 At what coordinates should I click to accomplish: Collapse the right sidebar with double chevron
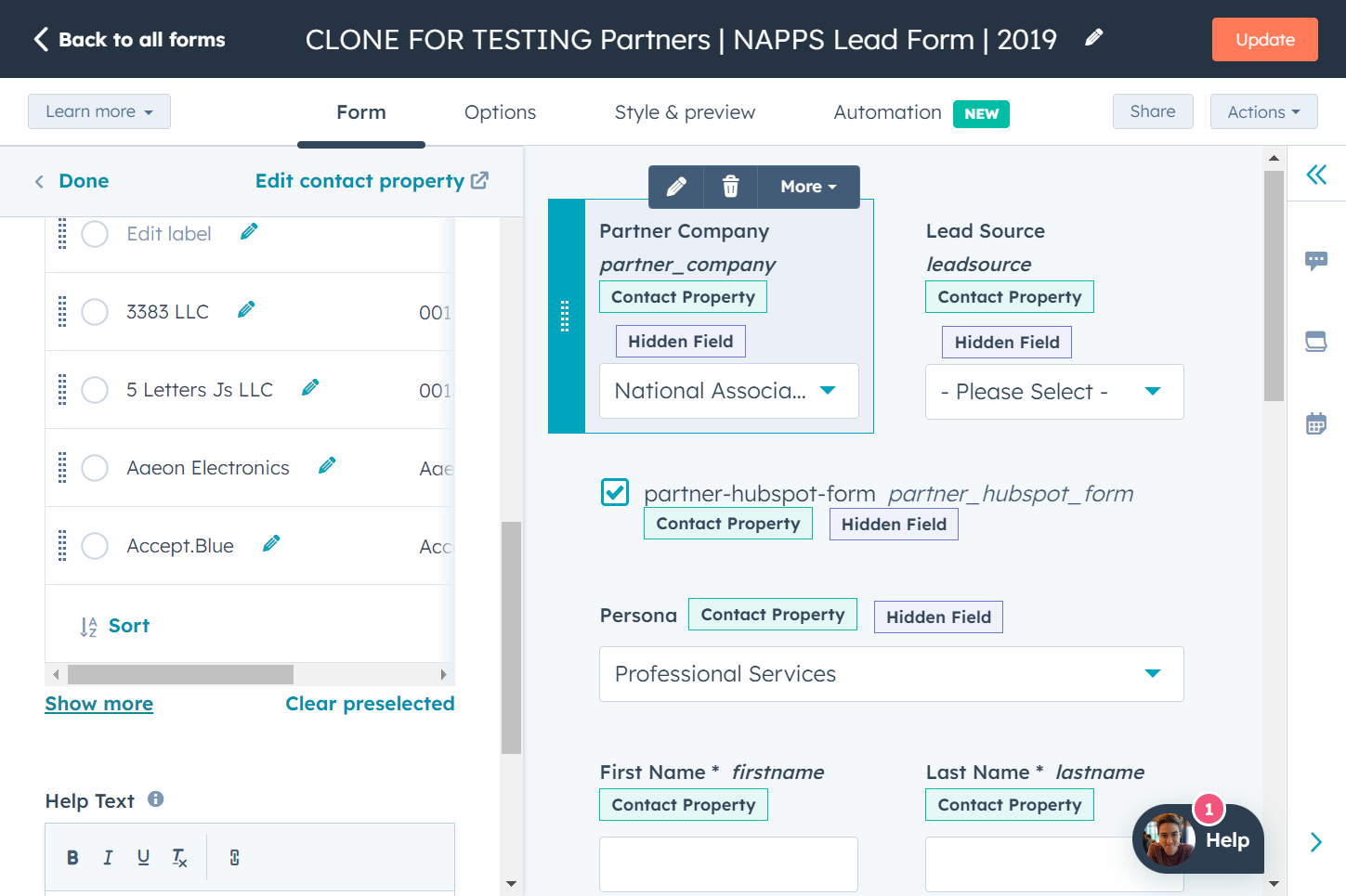pyautogui.click(x=1316, y=175)
